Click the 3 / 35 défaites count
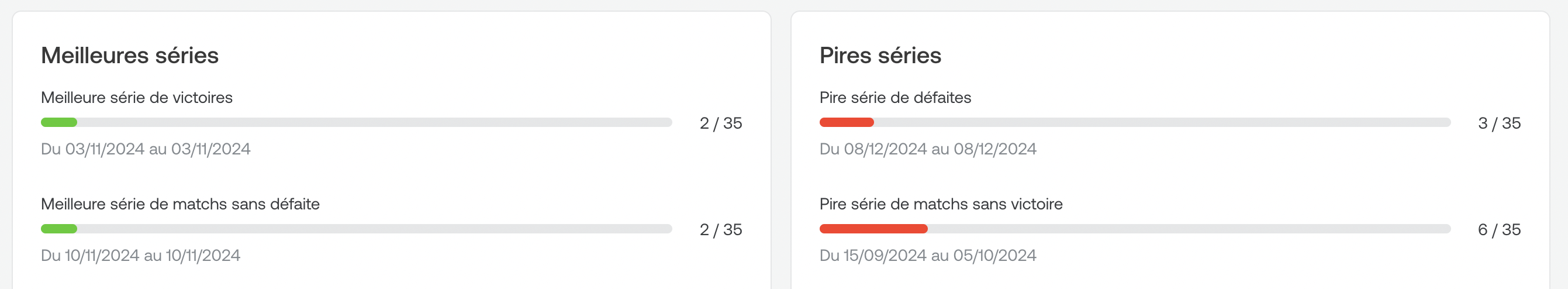 click(x=1499, y=123)
